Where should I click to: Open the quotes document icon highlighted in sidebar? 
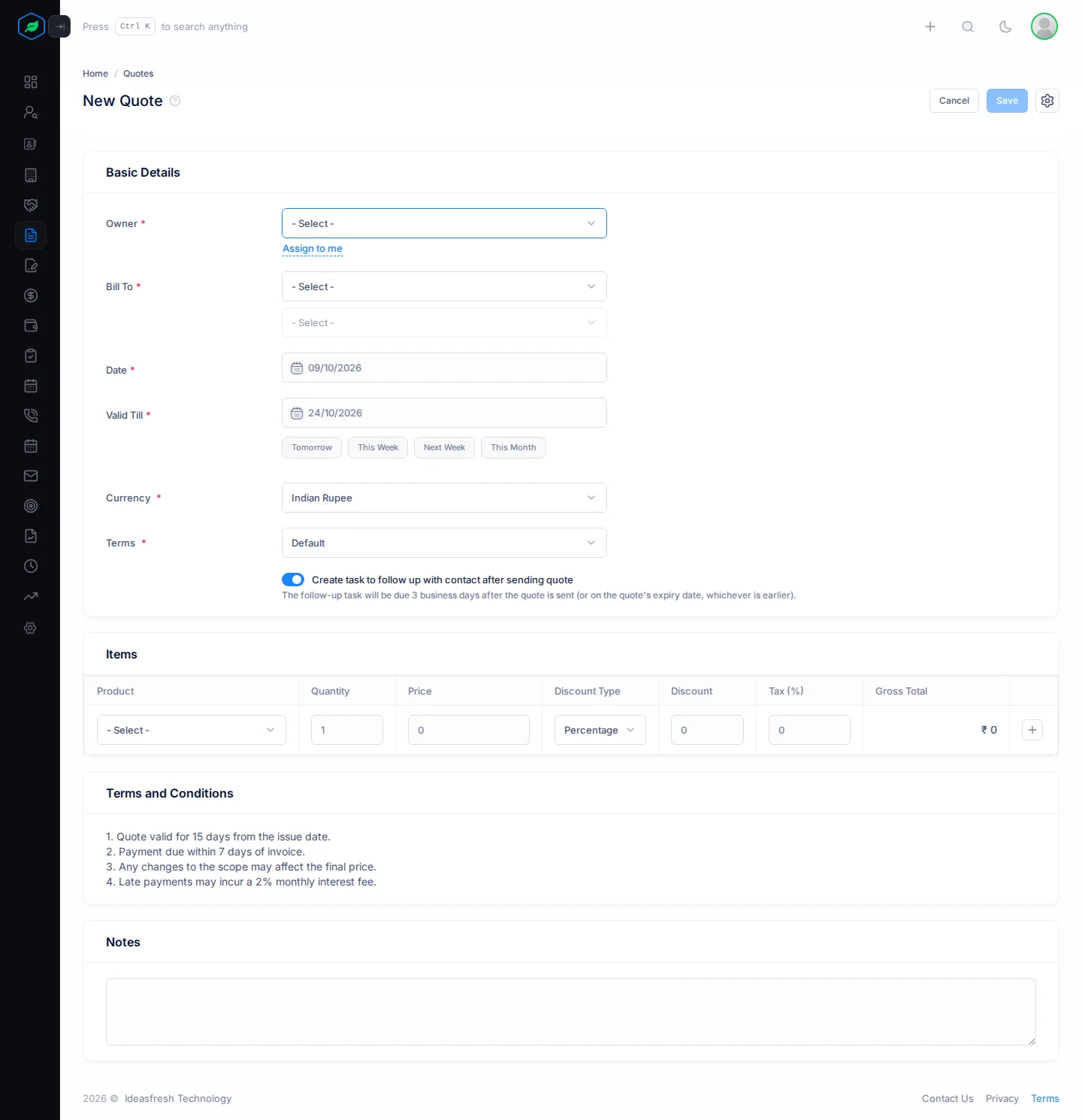point(31,235)
